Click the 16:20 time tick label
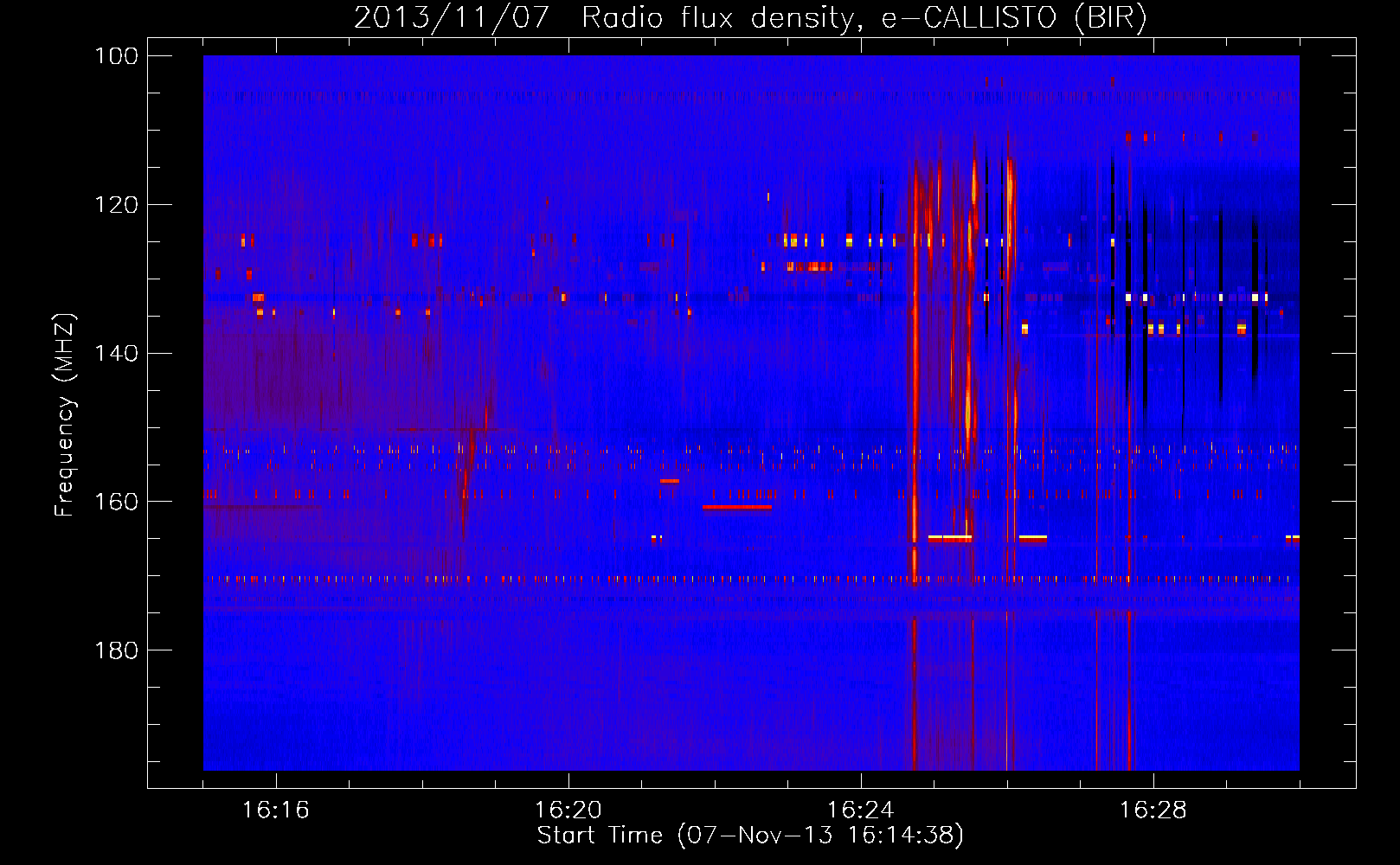 568,811
